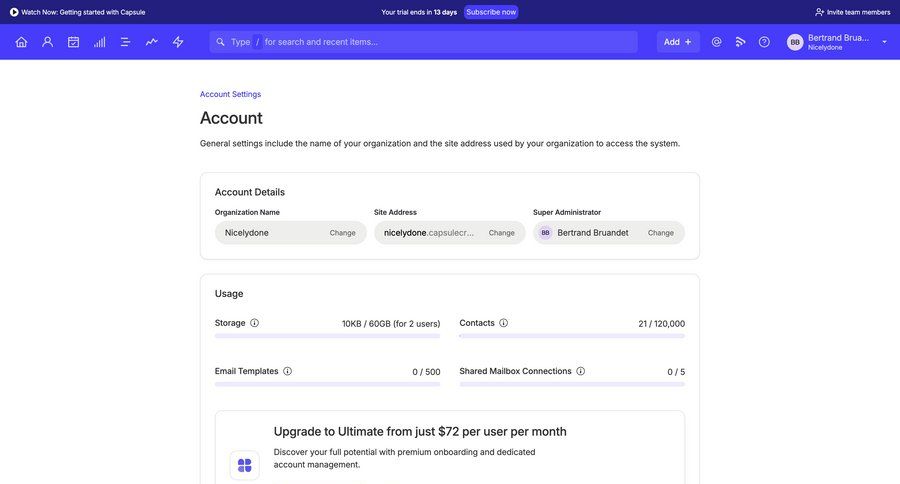Open the Add menu button

coord(677,42)
